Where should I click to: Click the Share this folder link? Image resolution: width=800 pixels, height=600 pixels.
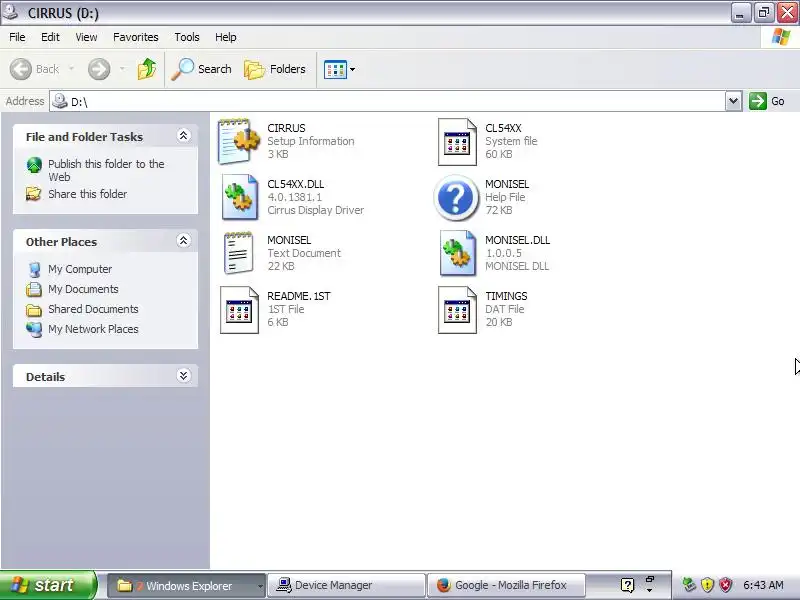pyautogui.click(x=87, y=194)
